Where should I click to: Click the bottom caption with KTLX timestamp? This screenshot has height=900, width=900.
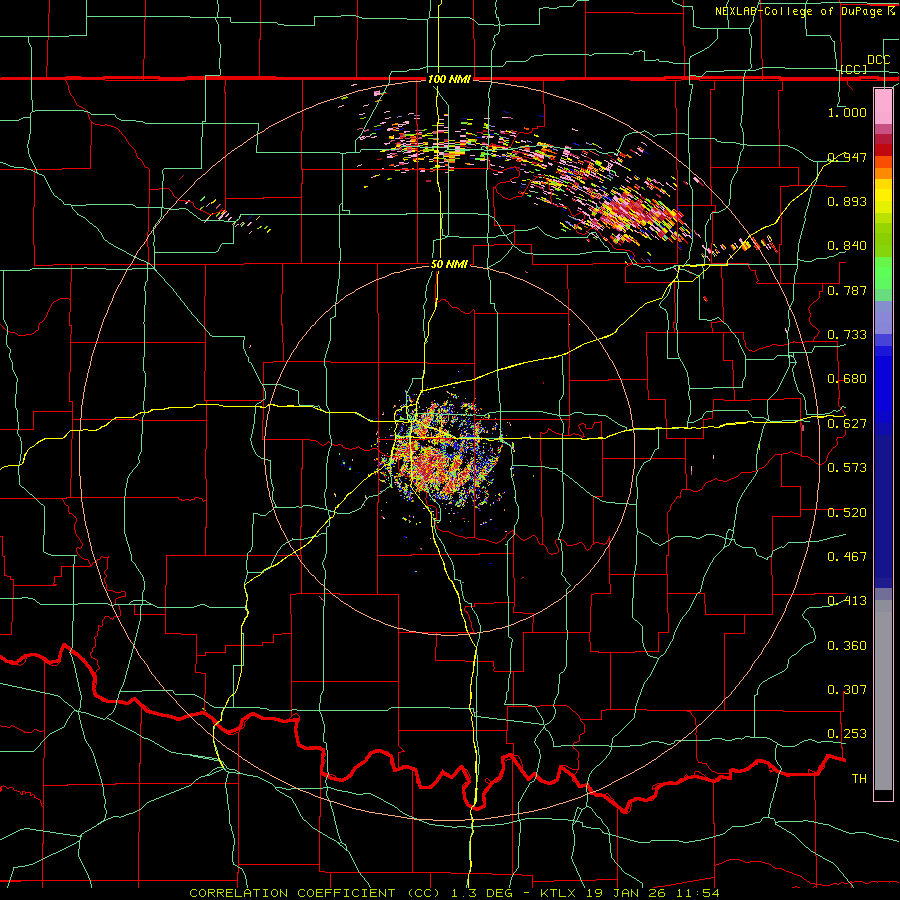click(x=454, y=893)
